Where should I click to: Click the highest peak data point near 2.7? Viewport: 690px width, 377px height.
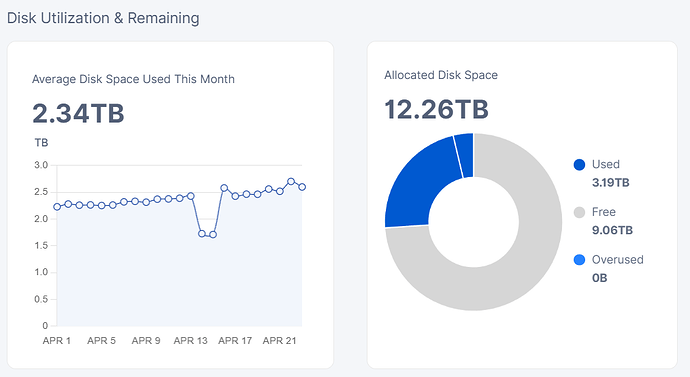point(291,181)
